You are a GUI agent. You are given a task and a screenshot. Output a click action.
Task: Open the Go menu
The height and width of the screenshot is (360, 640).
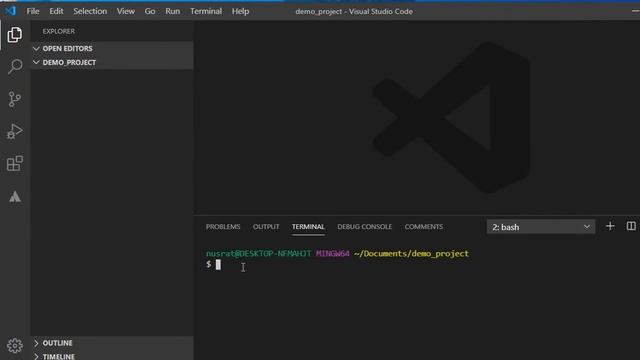click(150, 11)
